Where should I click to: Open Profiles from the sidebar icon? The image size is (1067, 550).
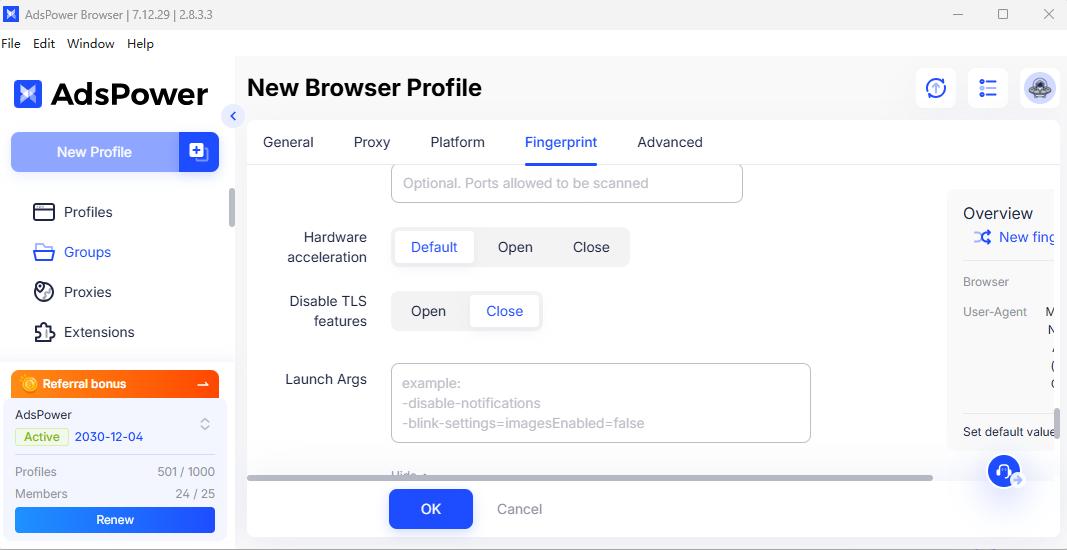tap(43, 212)
